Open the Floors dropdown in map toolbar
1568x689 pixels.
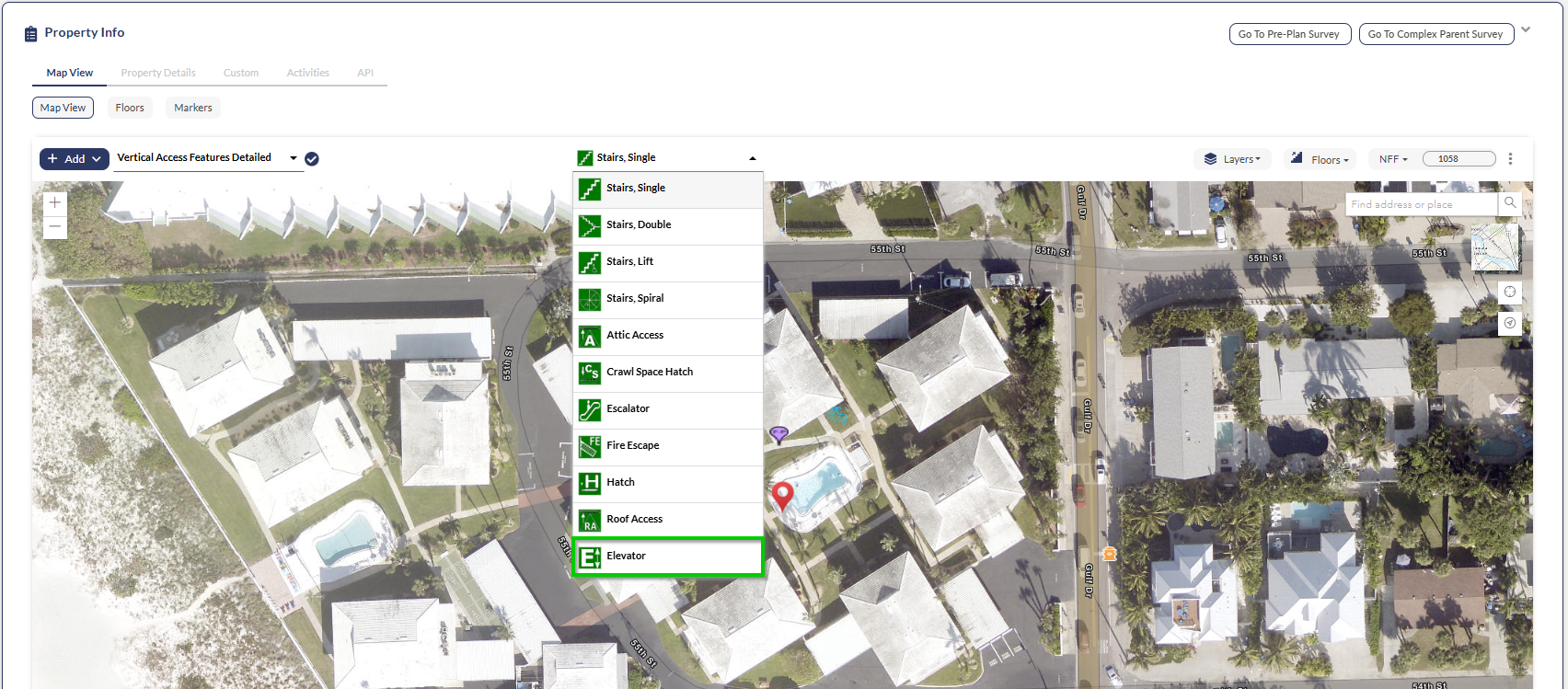point(1320,159)
